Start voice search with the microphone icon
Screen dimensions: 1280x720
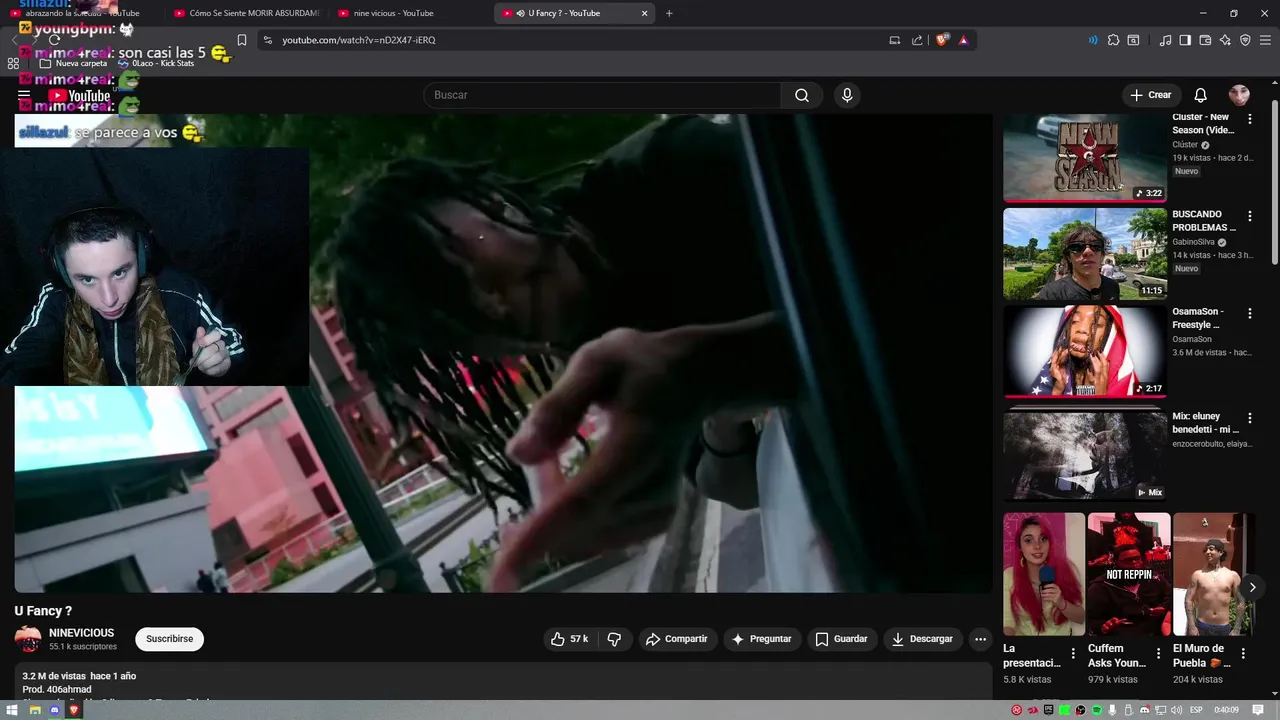point(847,95)
